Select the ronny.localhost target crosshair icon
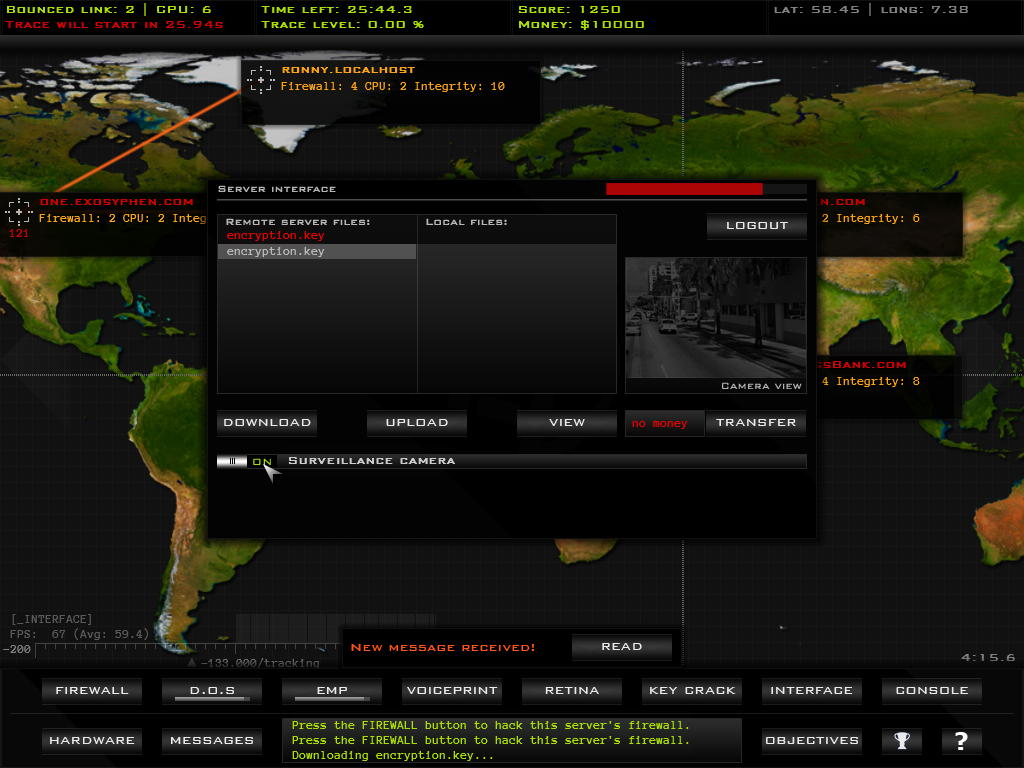This screenshot has height=768, width=1024. pos(260,80)
